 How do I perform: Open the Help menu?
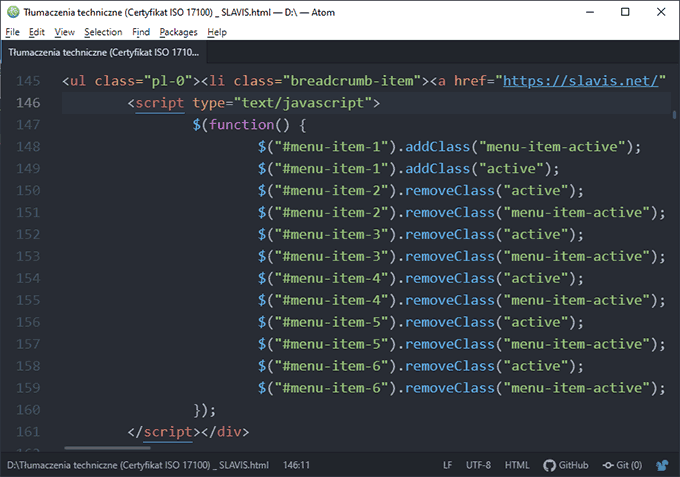pyautogui.click(x=217, y=32)
